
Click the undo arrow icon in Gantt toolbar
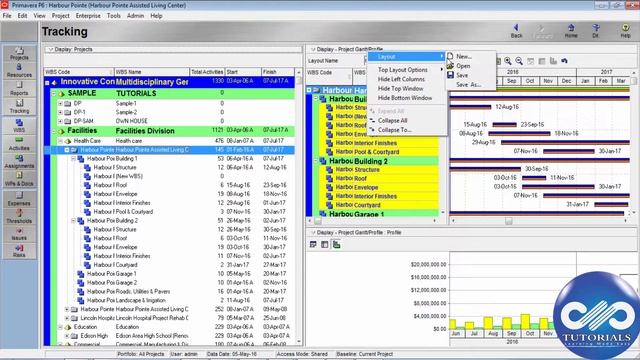564,61
